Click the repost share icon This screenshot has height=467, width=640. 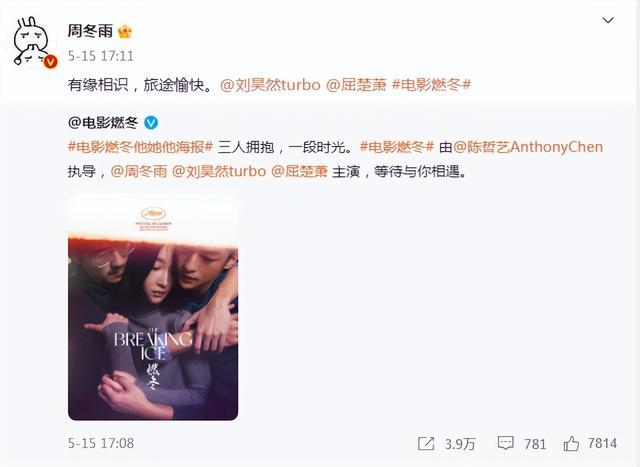click(x=426, y=443)
